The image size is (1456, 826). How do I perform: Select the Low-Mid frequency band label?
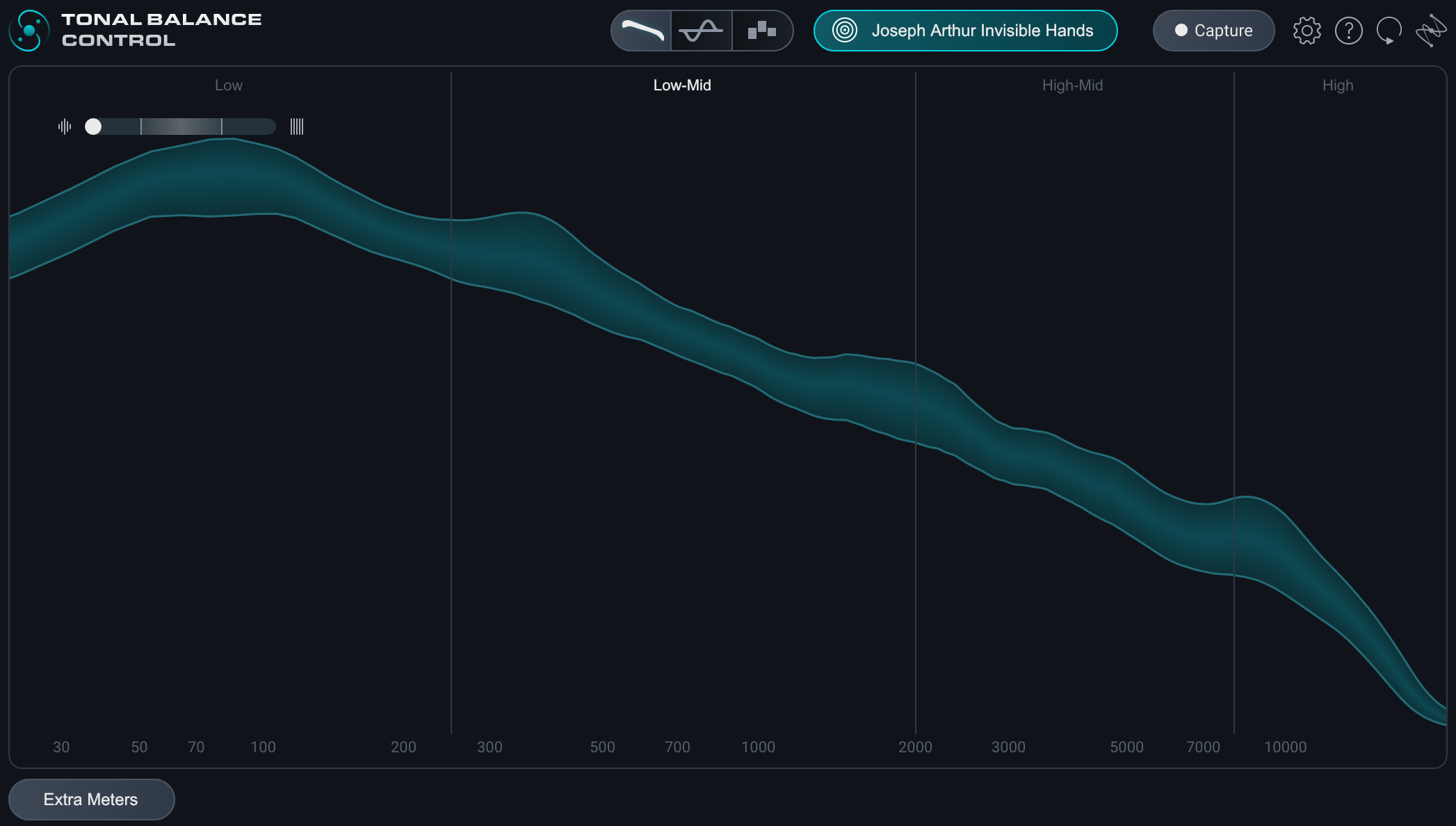point(681,86)
